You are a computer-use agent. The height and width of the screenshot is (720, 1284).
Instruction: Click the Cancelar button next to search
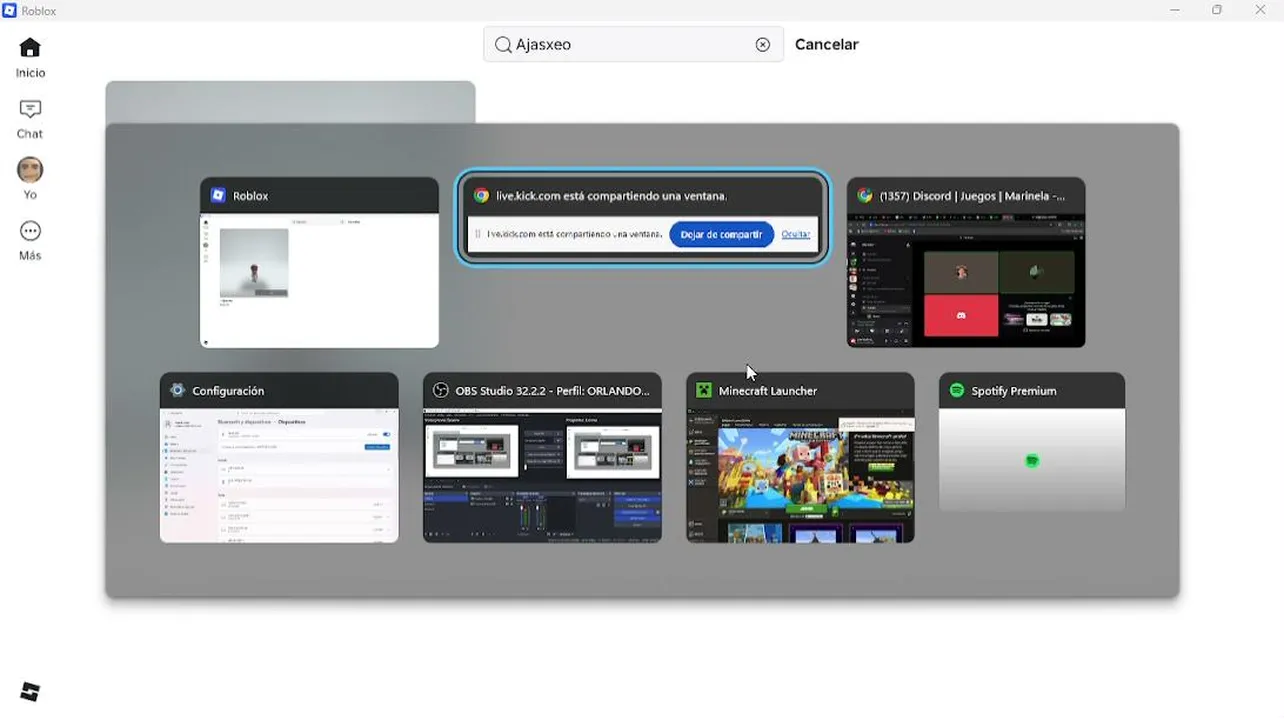[827, 44]
